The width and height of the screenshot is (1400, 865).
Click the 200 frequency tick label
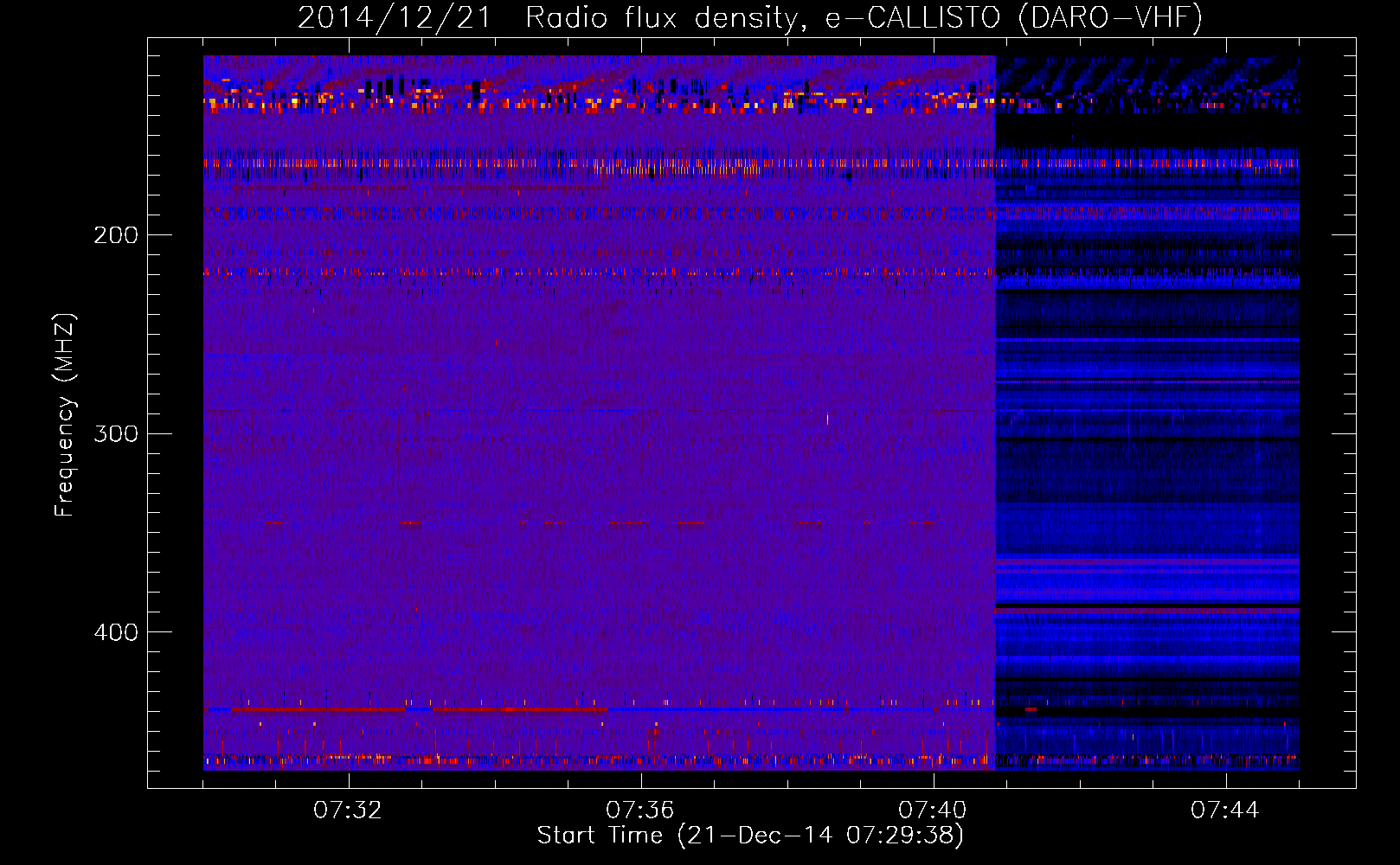click(x=116, y=235)
